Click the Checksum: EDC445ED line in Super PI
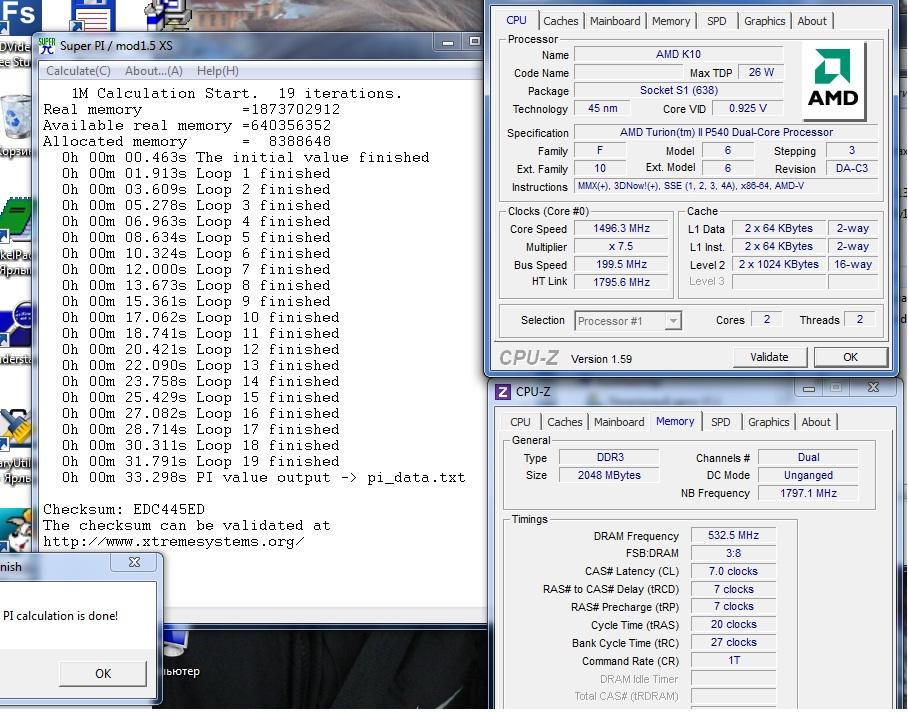The height and width of the screenshot is (712, 908). 124,509
